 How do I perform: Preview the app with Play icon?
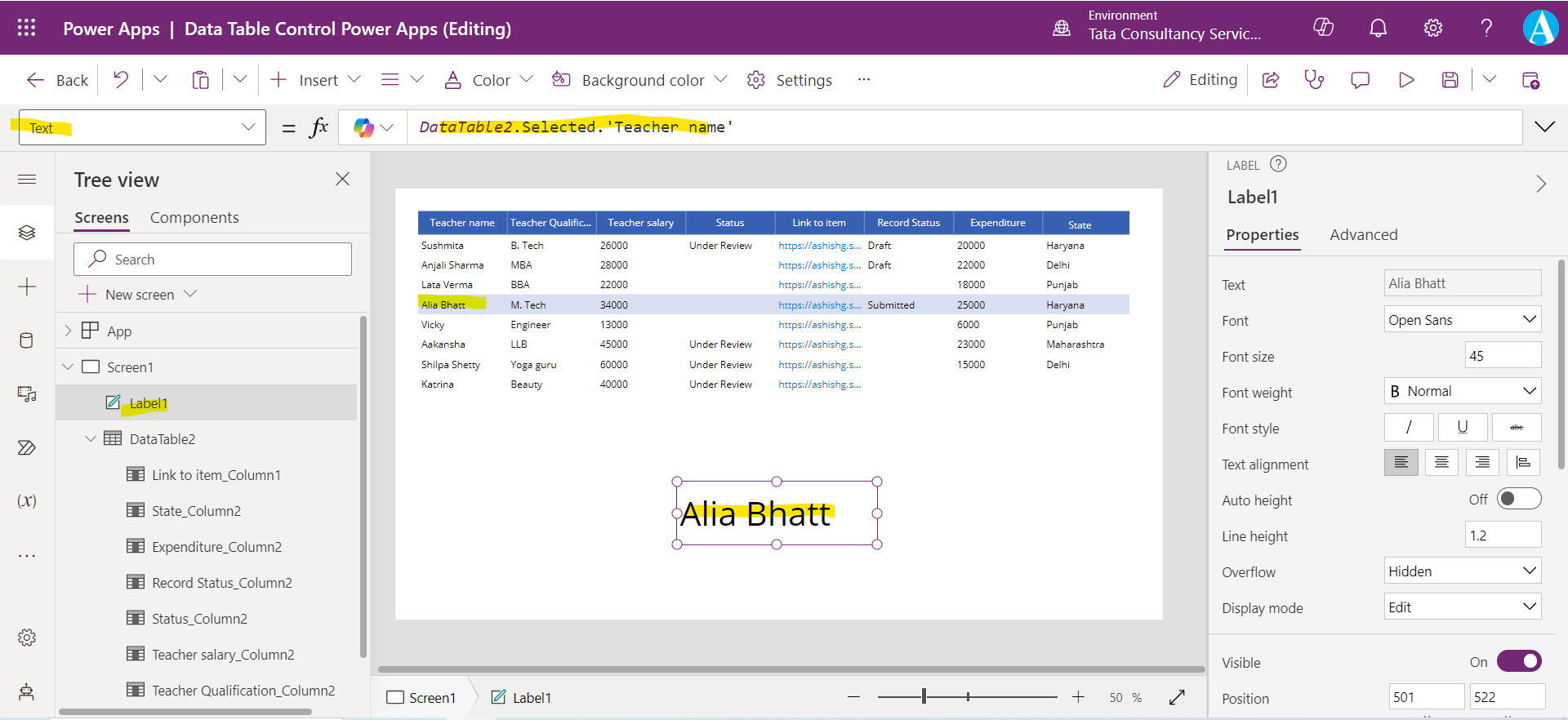[1405, 80]
